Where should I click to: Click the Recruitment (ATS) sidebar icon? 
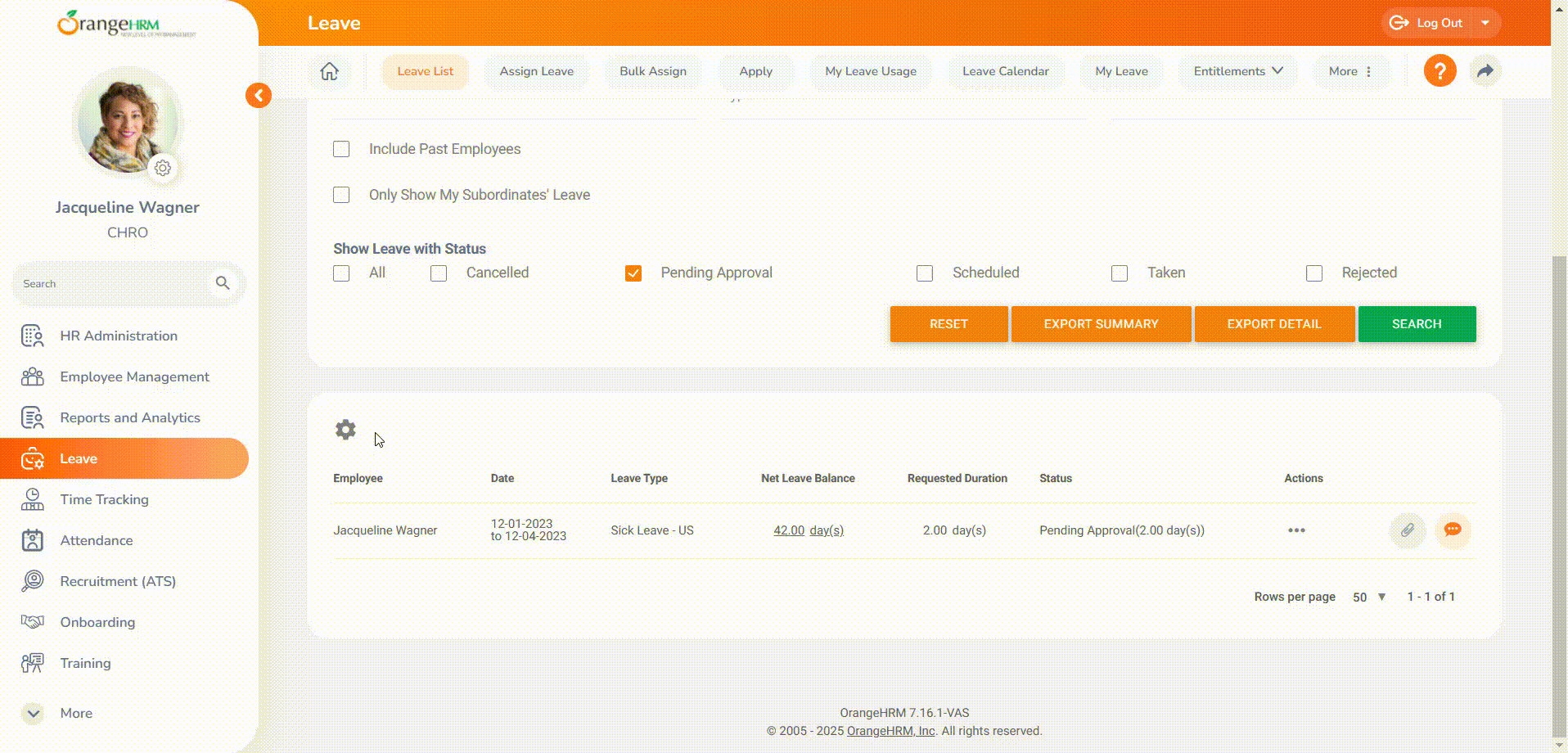click(x=33, y=581)
